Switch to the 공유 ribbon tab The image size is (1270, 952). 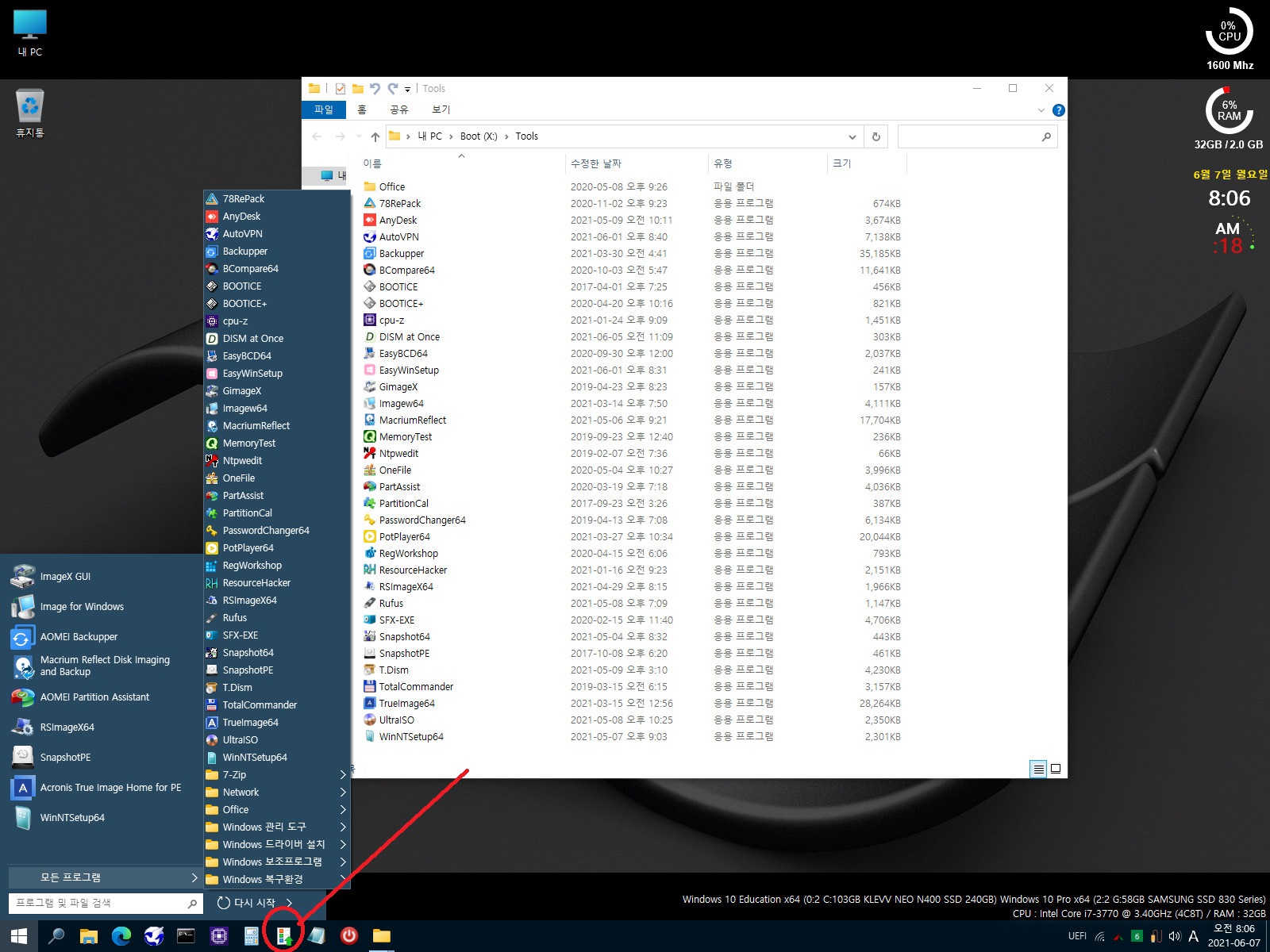399,109
